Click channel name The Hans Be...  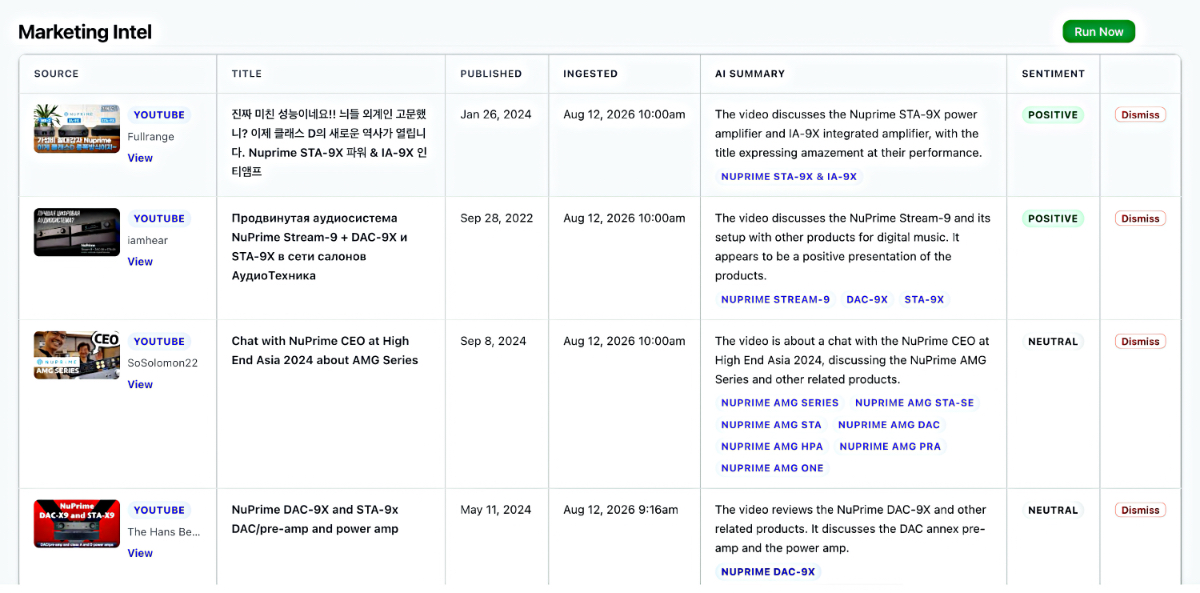(165, 533)
